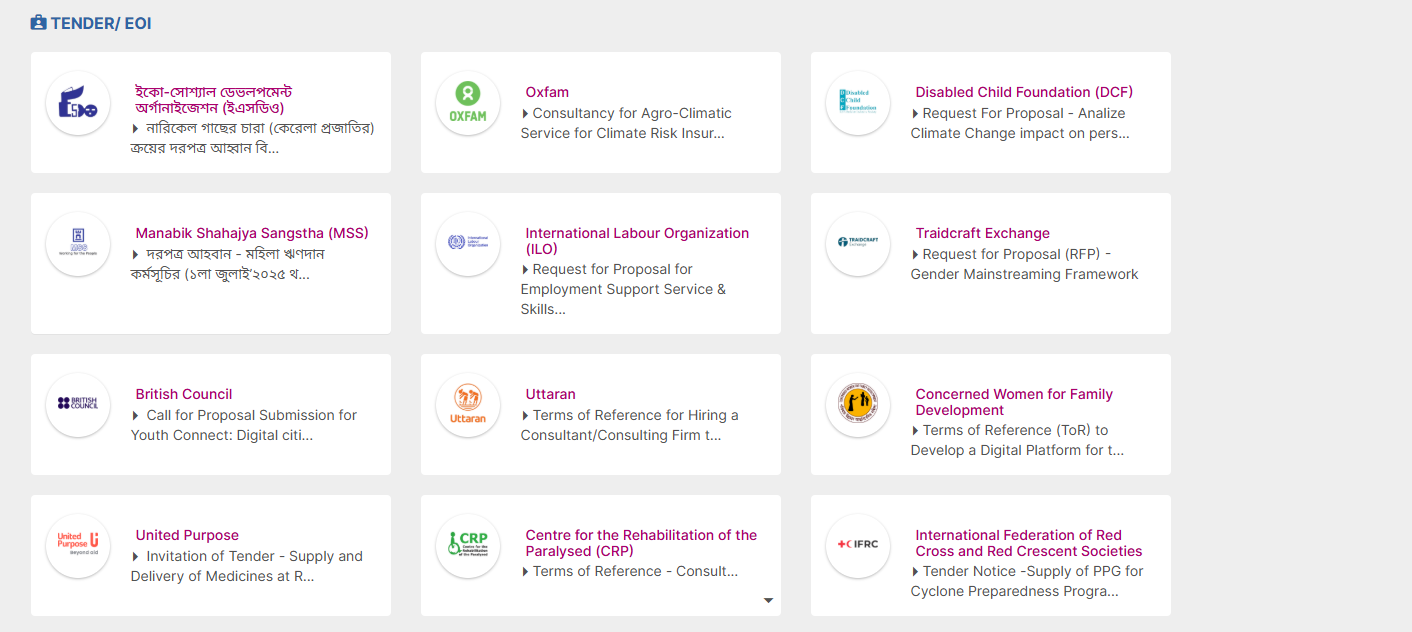Open Traidcraft Gender Mainstreaming Framework RFP

pos(1024,264)
